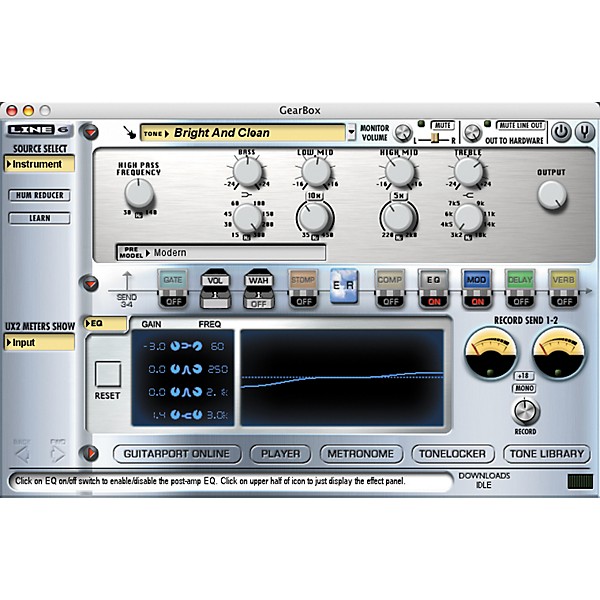Click the EQ Reset button

tap(108, 374)
